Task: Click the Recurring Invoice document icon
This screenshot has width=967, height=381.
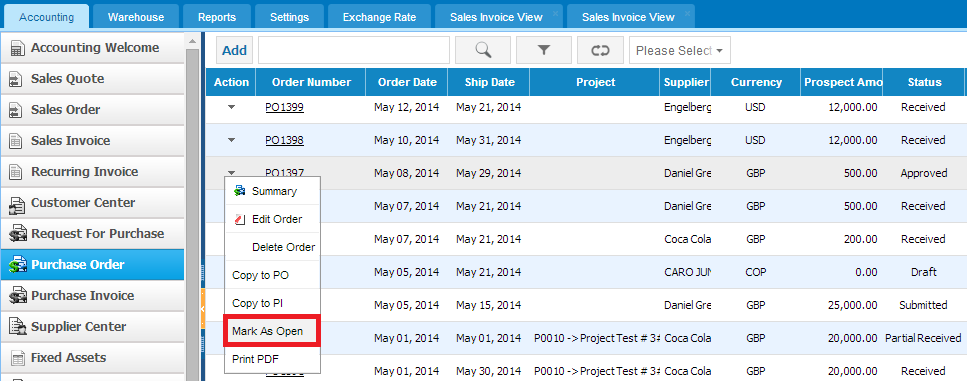Action: 17,172
